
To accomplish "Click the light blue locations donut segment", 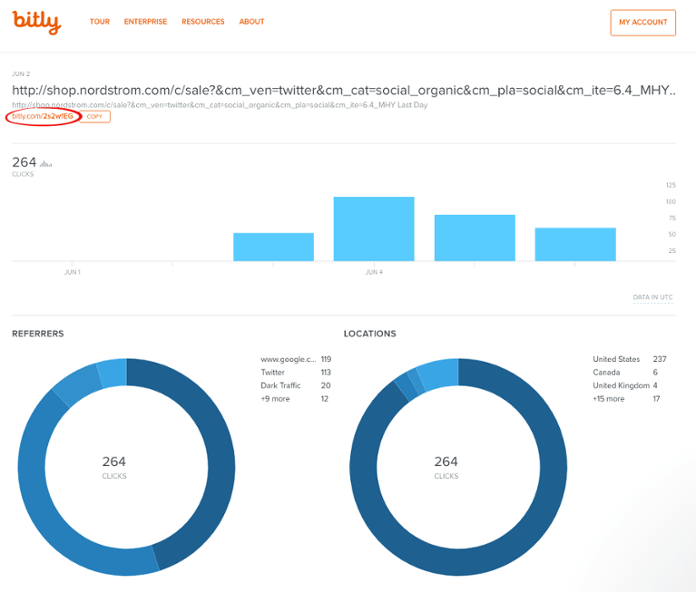I will (x=439, y=374).
